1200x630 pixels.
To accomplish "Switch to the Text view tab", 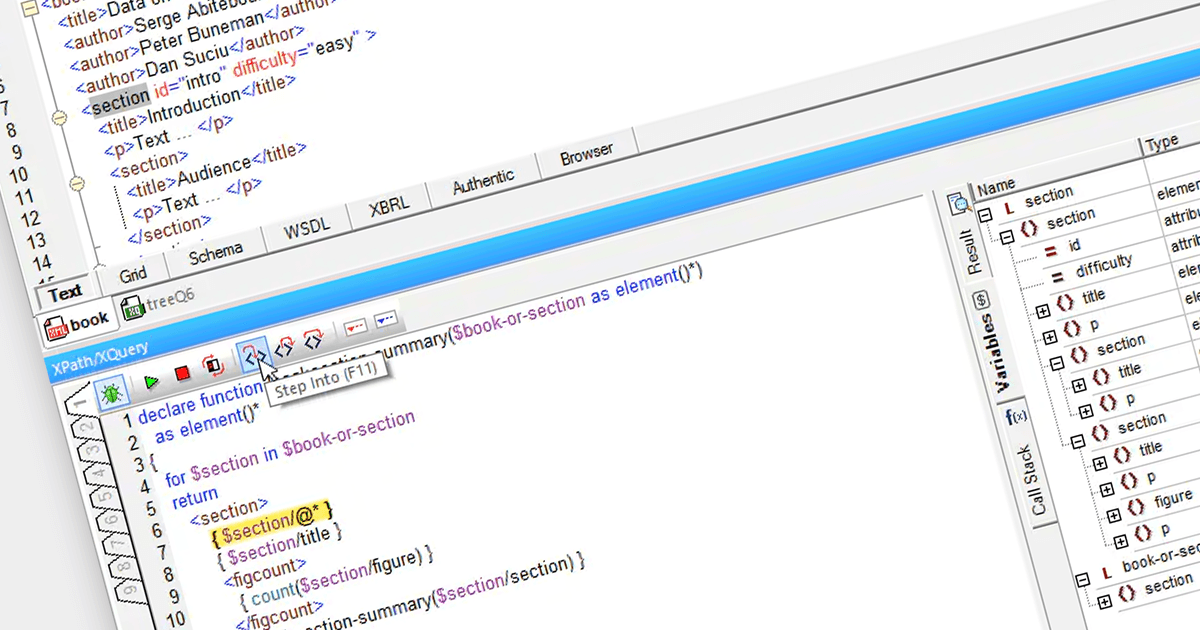I will coord(65,293).
